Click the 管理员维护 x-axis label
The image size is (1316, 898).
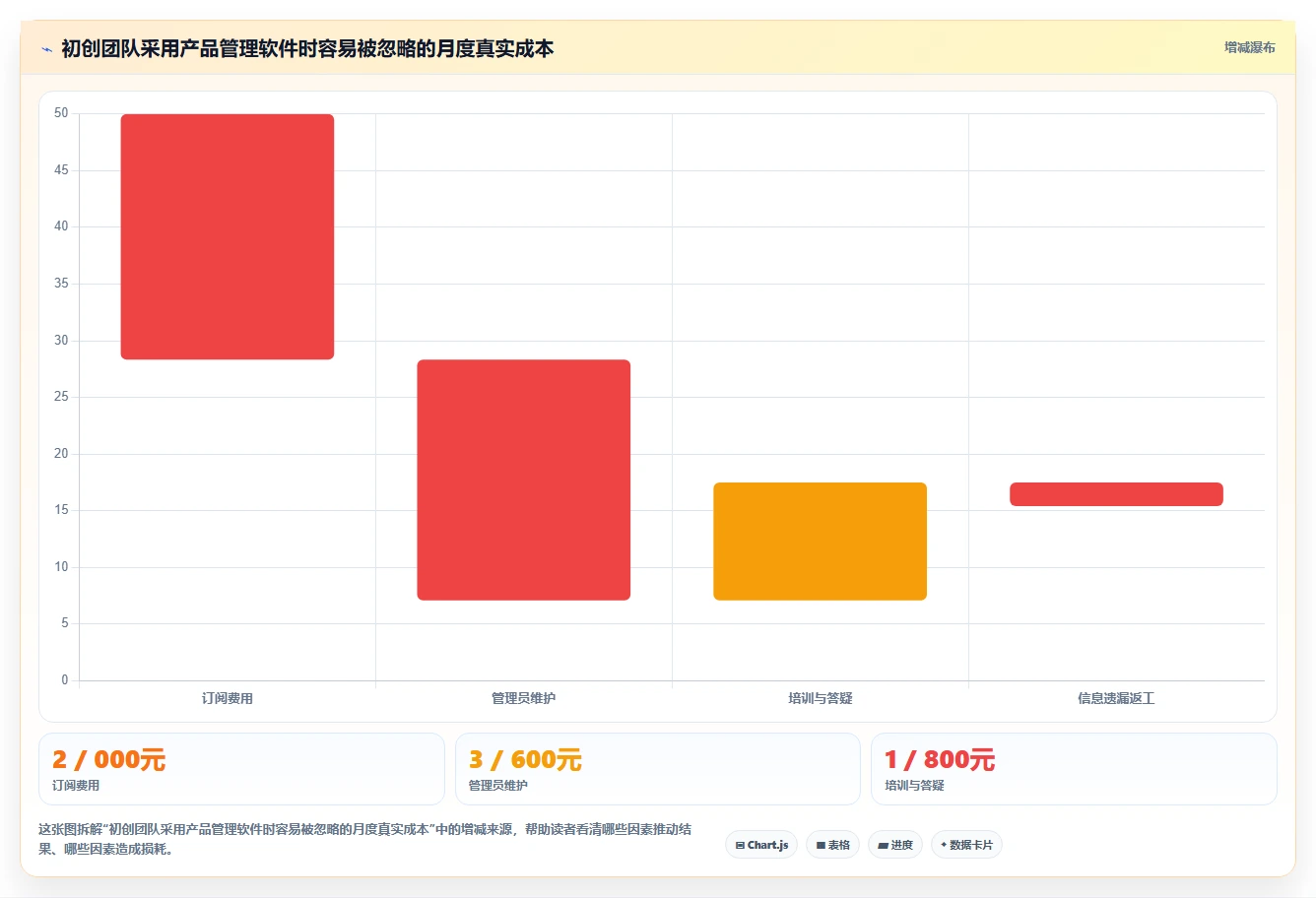[524, 698]
